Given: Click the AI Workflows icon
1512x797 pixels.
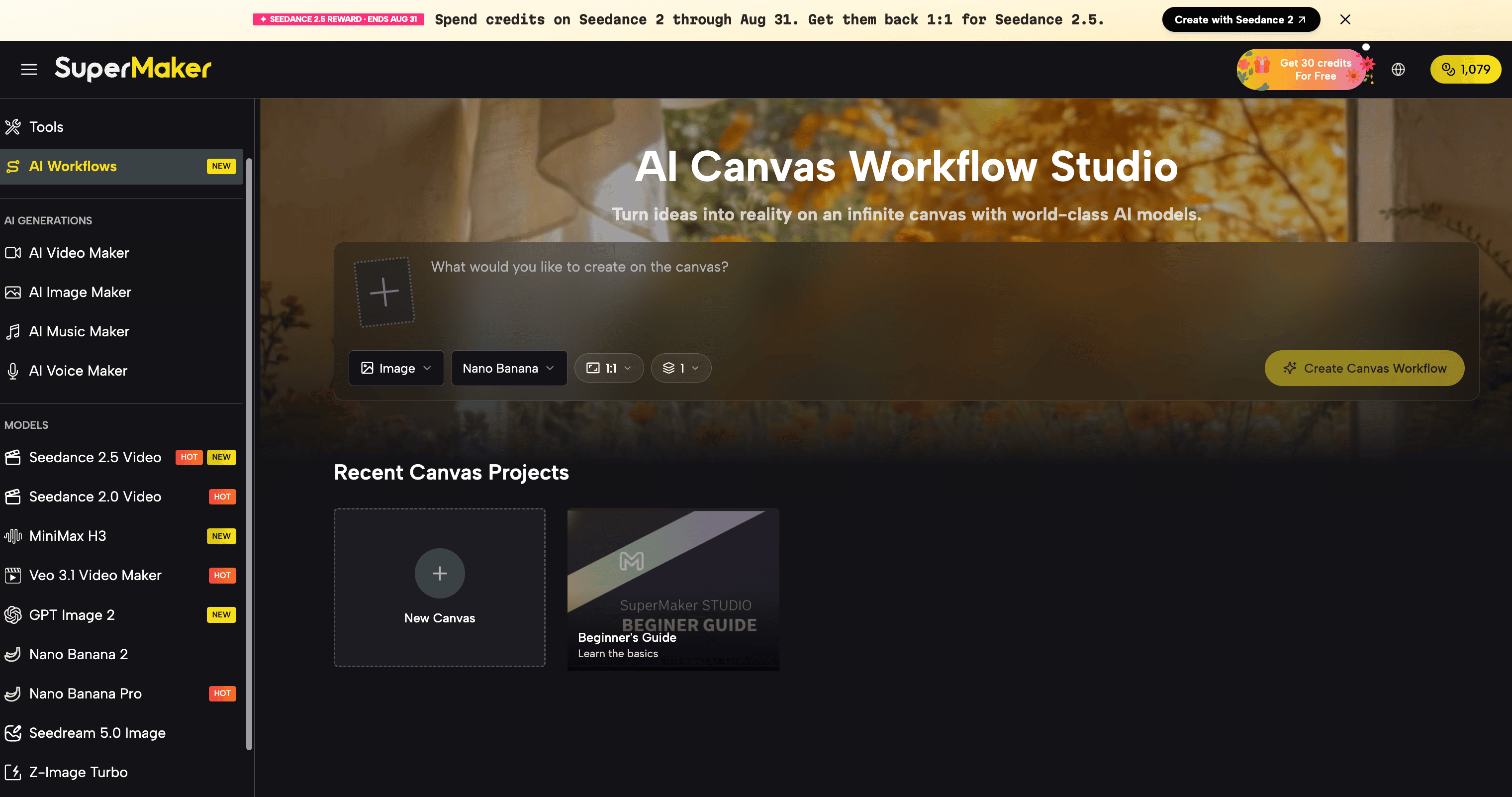Looking at the screenshot, I should pos(13,167).
